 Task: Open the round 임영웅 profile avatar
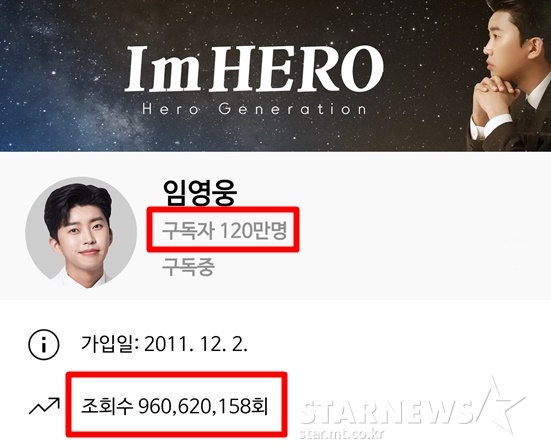[81, 233]
